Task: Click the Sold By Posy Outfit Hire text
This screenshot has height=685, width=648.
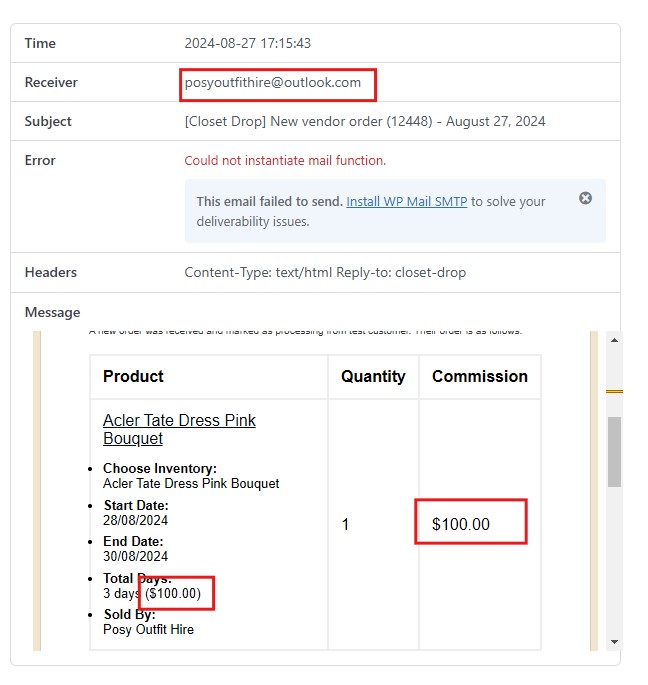Action: (148, 630)
